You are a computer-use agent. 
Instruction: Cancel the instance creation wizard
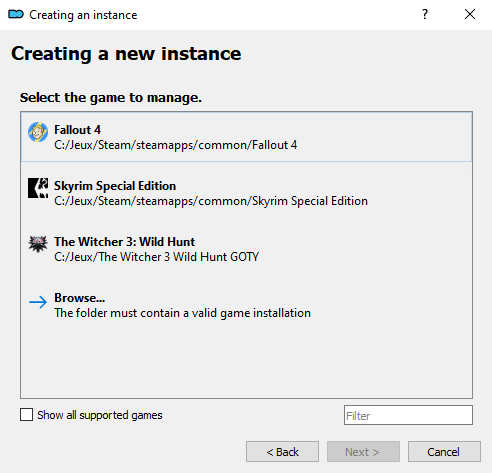point(444,452)
